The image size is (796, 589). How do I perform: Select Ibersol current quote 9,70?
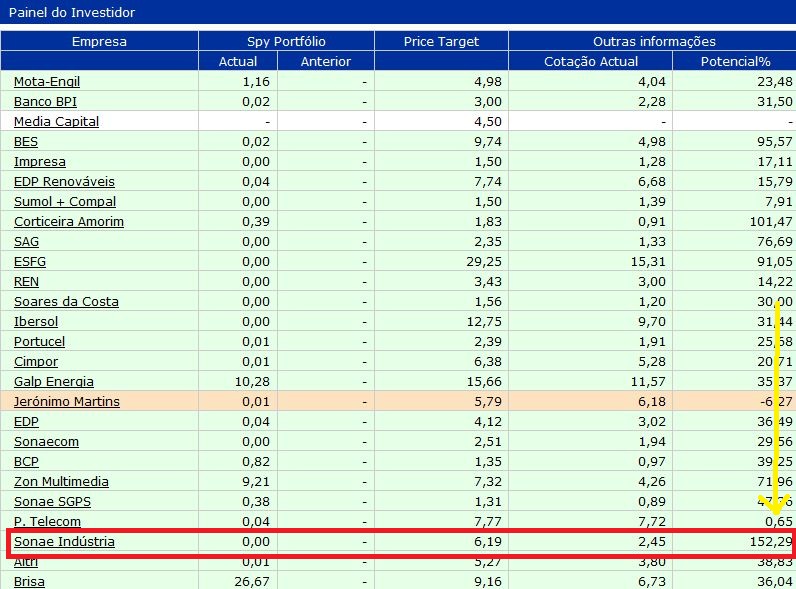(652, 321)
